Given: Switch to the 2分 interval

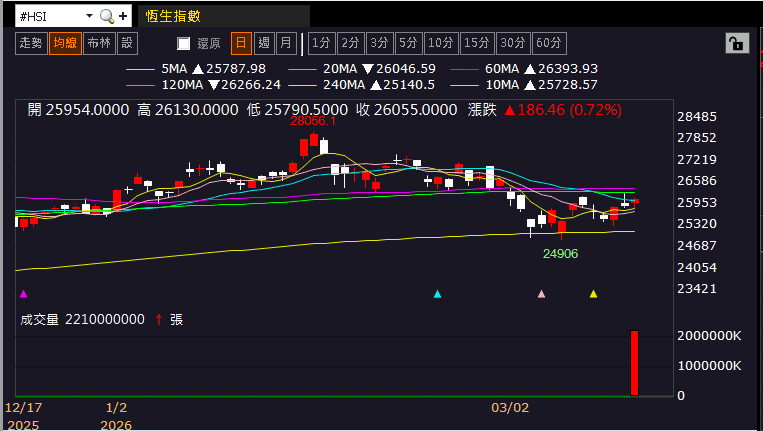Looking at the screenshot, I should point(350,43).
